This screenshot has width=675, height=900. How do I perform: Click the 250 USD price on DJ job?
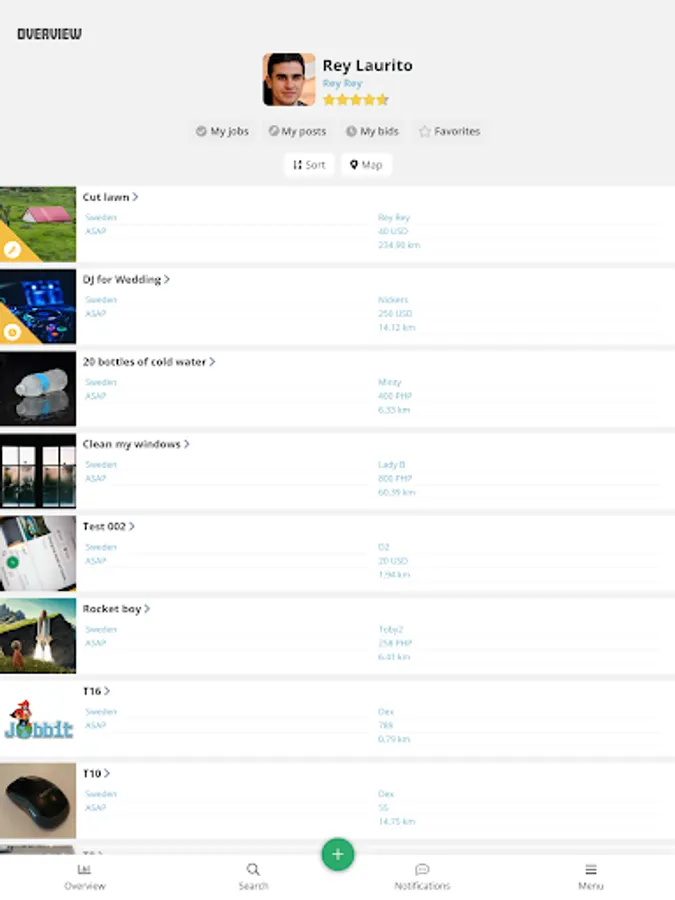[395, 313]
